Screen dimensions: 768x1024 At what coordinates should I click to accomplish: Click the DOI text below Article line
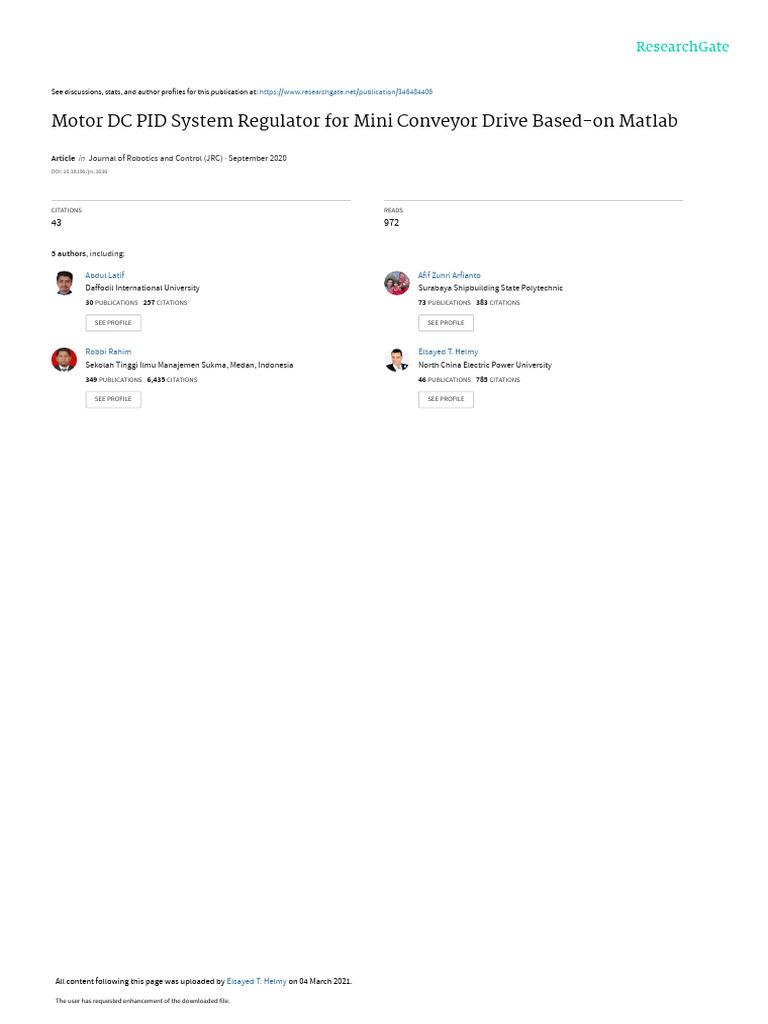(79, 172)
